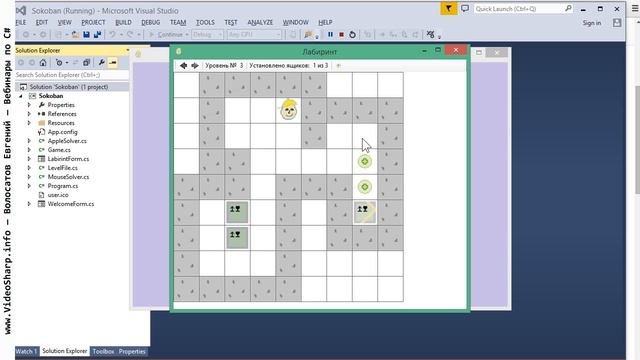Viewport: 640px width, 360px height.
Task: Open the notifications flag icon
Action: point(449,9)
